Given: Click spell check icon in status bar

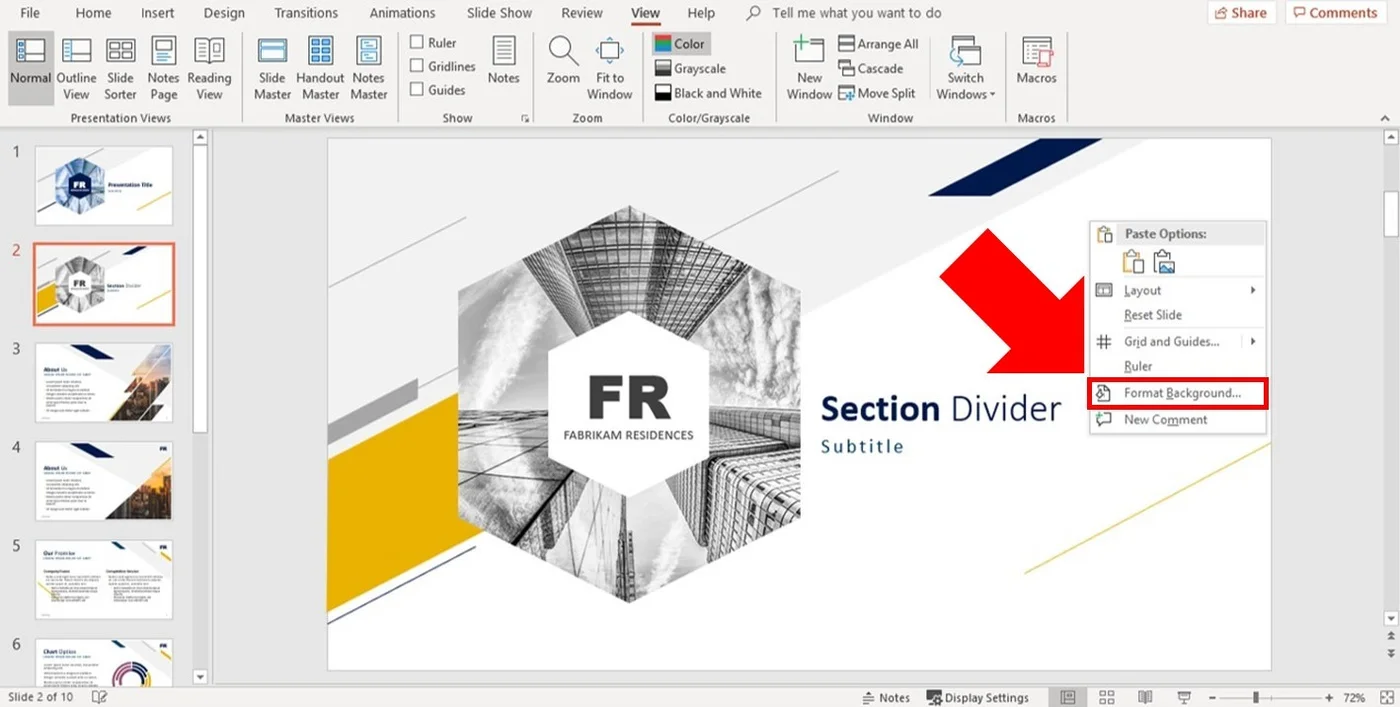Looking at the screenshot, I should coord(100,697).
